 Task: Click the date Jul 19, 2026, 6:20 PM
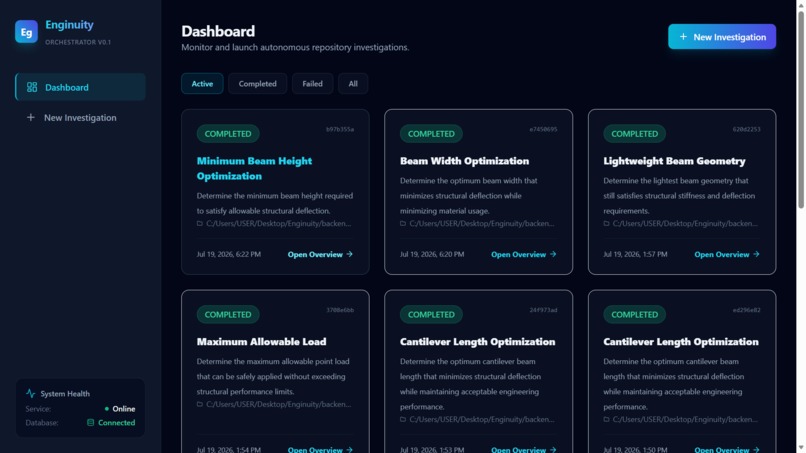click(432, 254)
